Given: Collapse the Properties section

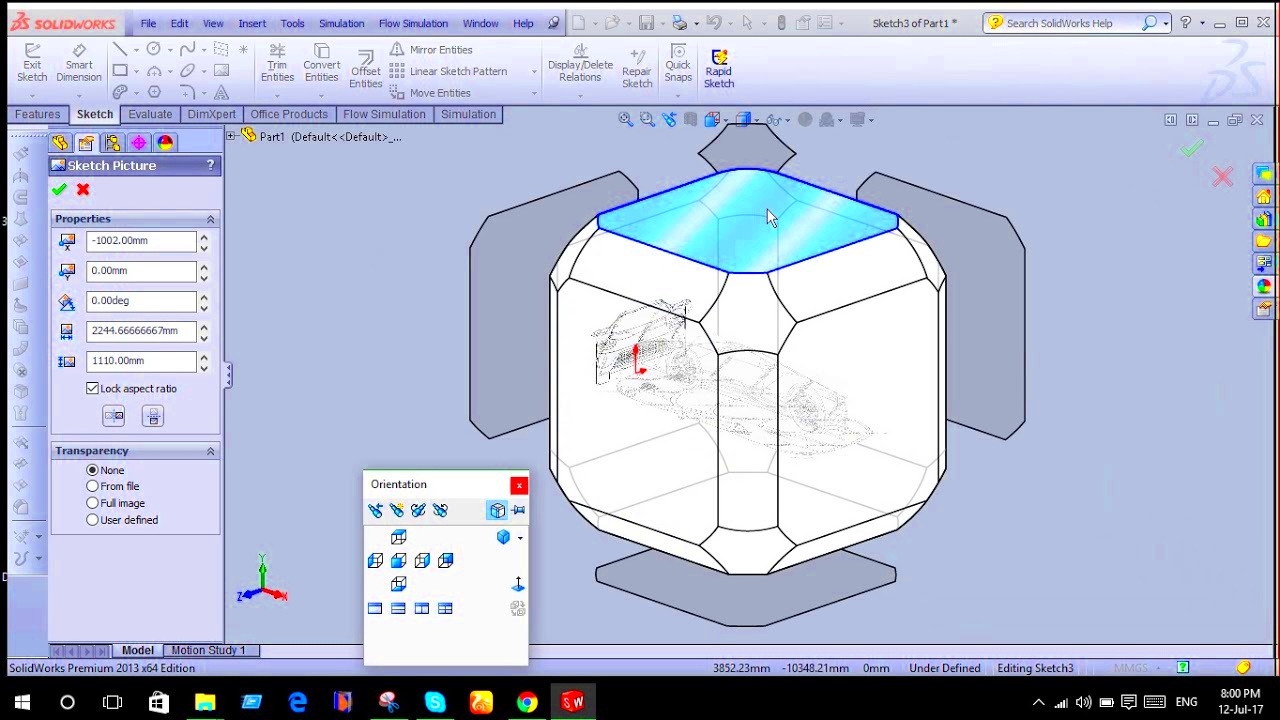Looking at the screenshot, I should 210,219.
